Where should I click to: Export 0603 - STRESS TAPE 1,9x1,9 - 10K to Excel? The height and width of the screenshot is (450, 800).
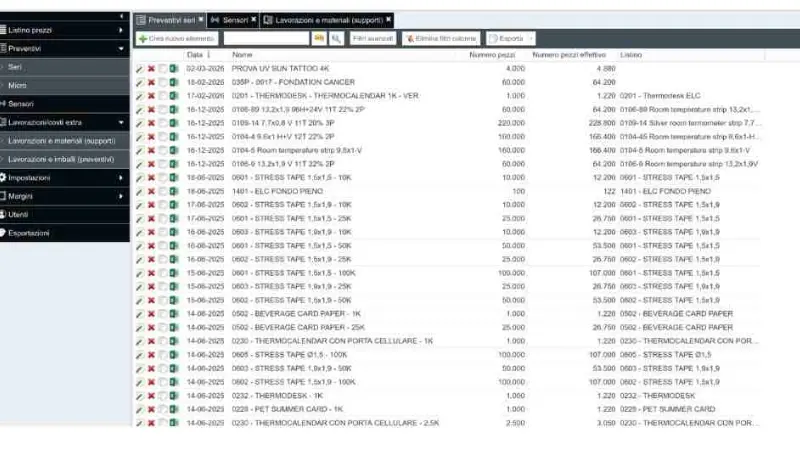[x=174, y=232]
